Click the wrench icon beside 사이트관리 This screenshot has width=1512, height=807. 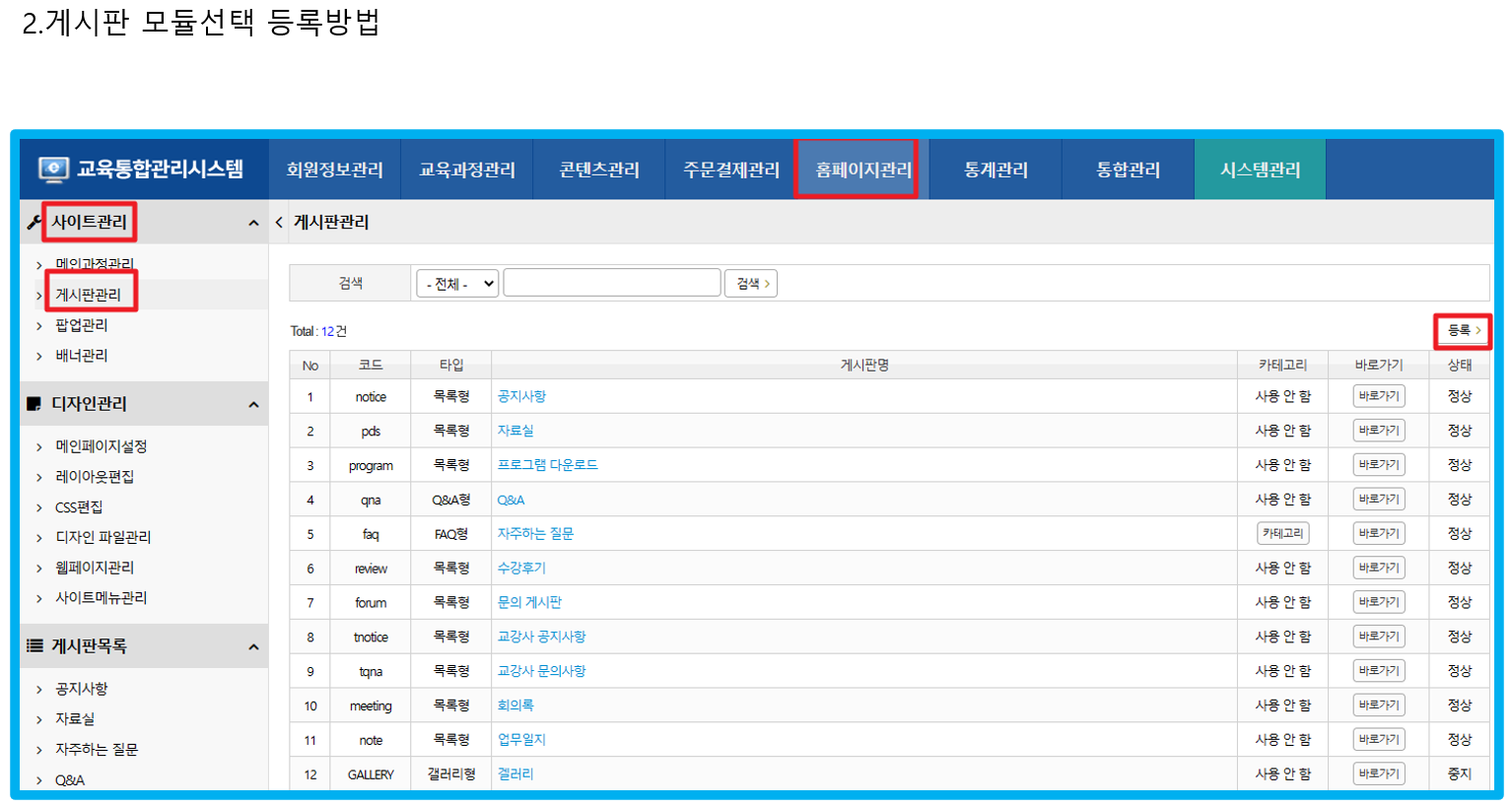pos(34,223)
